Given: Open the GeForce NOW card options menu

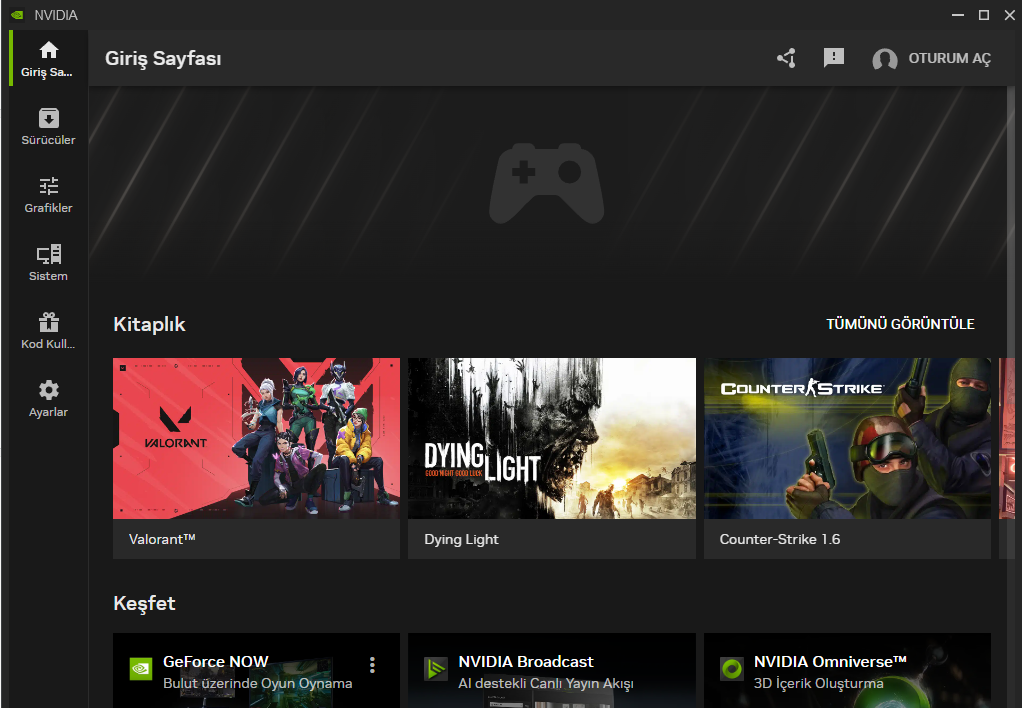Looking at the screenshot, I should [x=372, y=665].
